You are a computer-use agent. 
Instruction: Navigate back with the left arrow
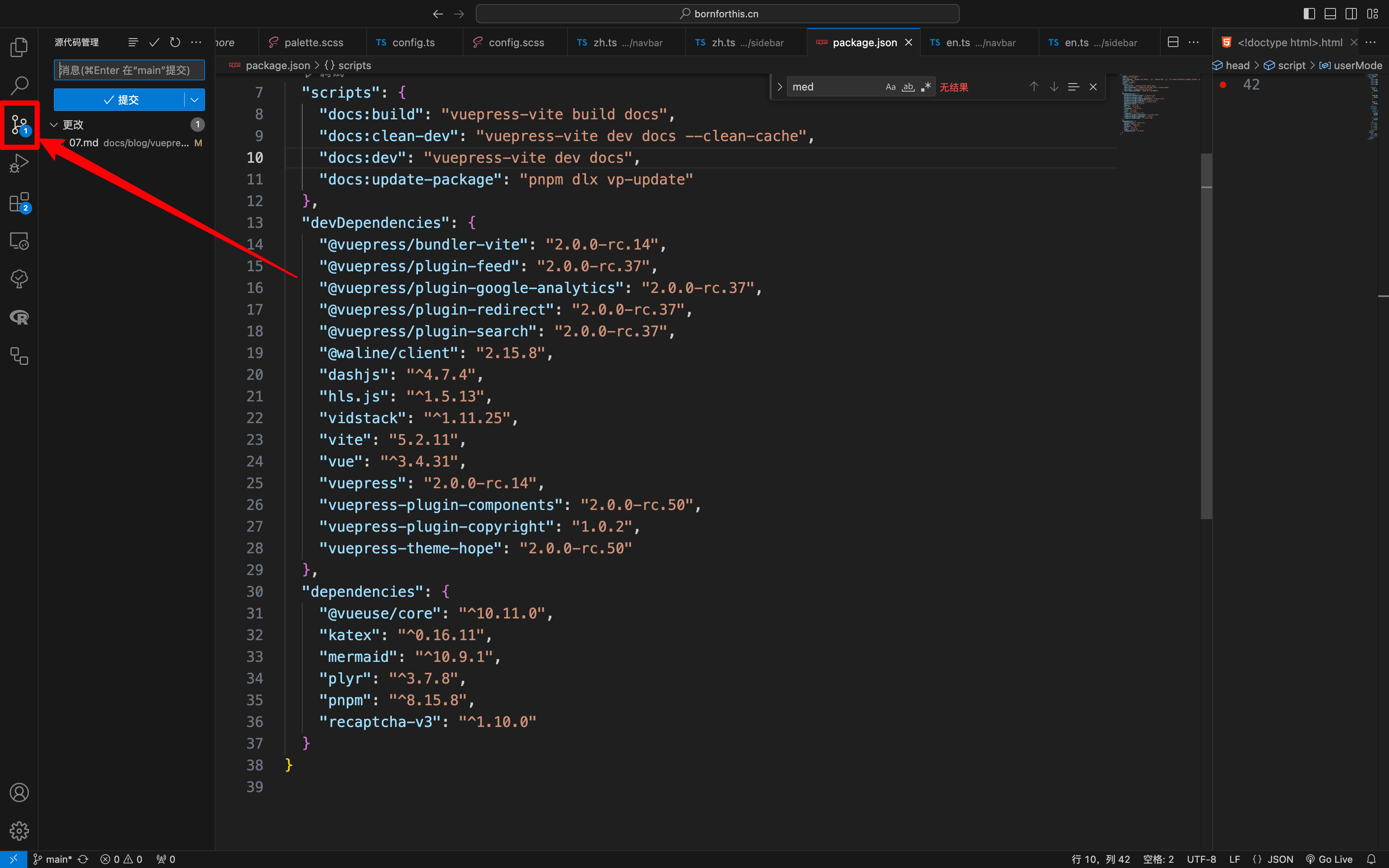tap(438, 14)
